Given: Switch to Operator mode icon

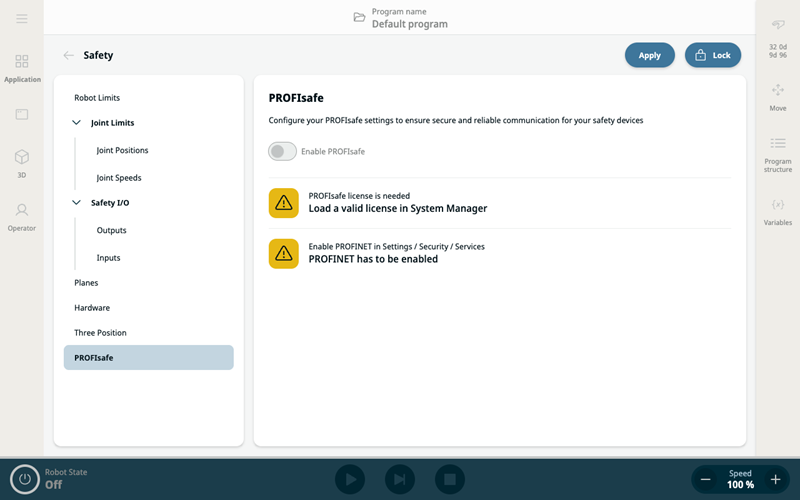Looking at the screenshot, I should point(22,215).
